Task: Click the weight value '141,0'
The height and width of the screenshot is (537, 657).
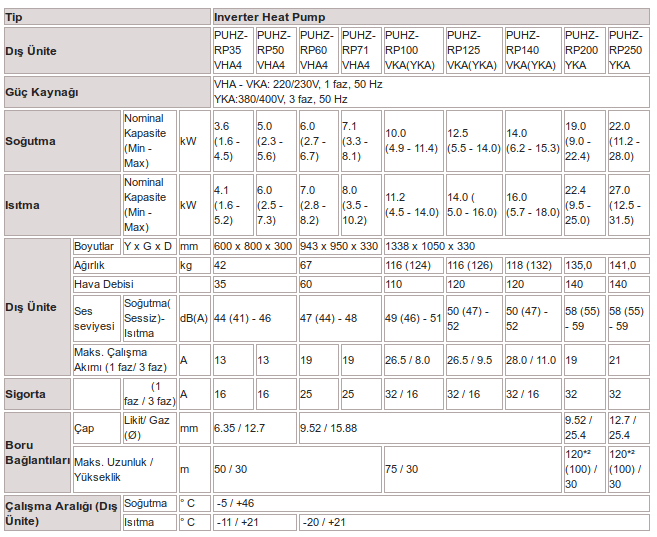Action: [629, 265]
